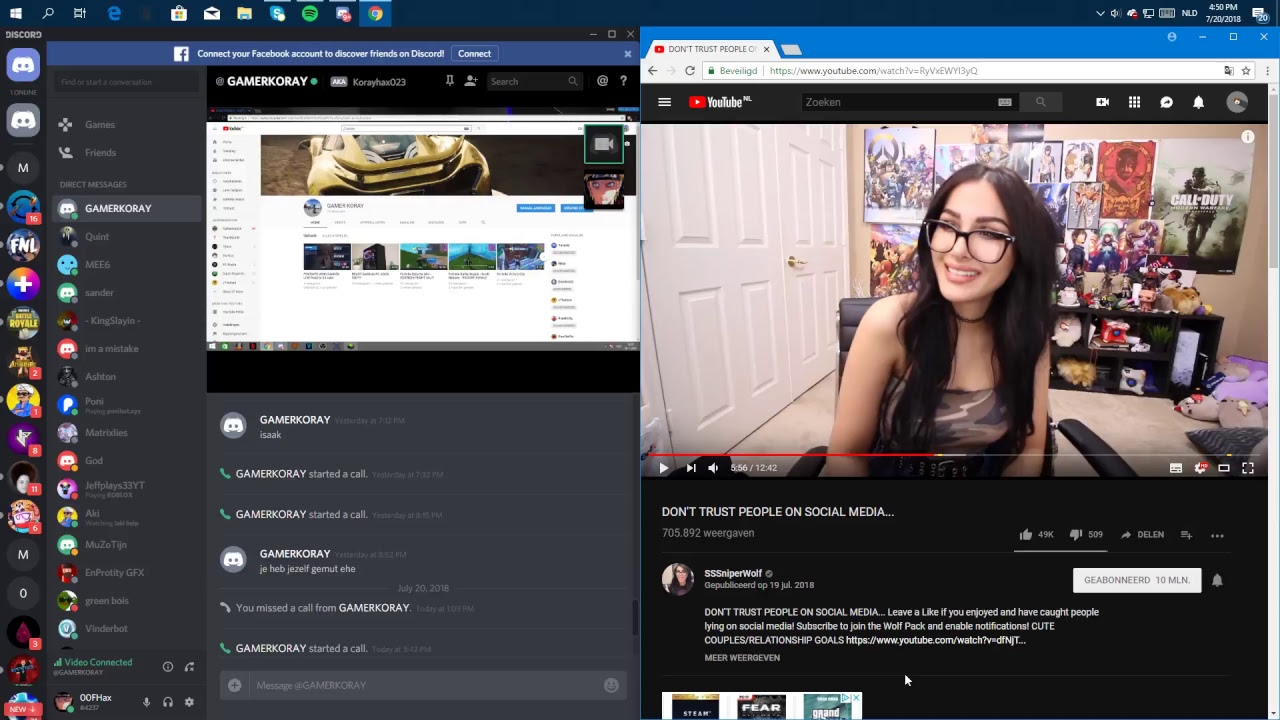
Task: Open the video's more actions menu
Action: tap(1217, 535)
